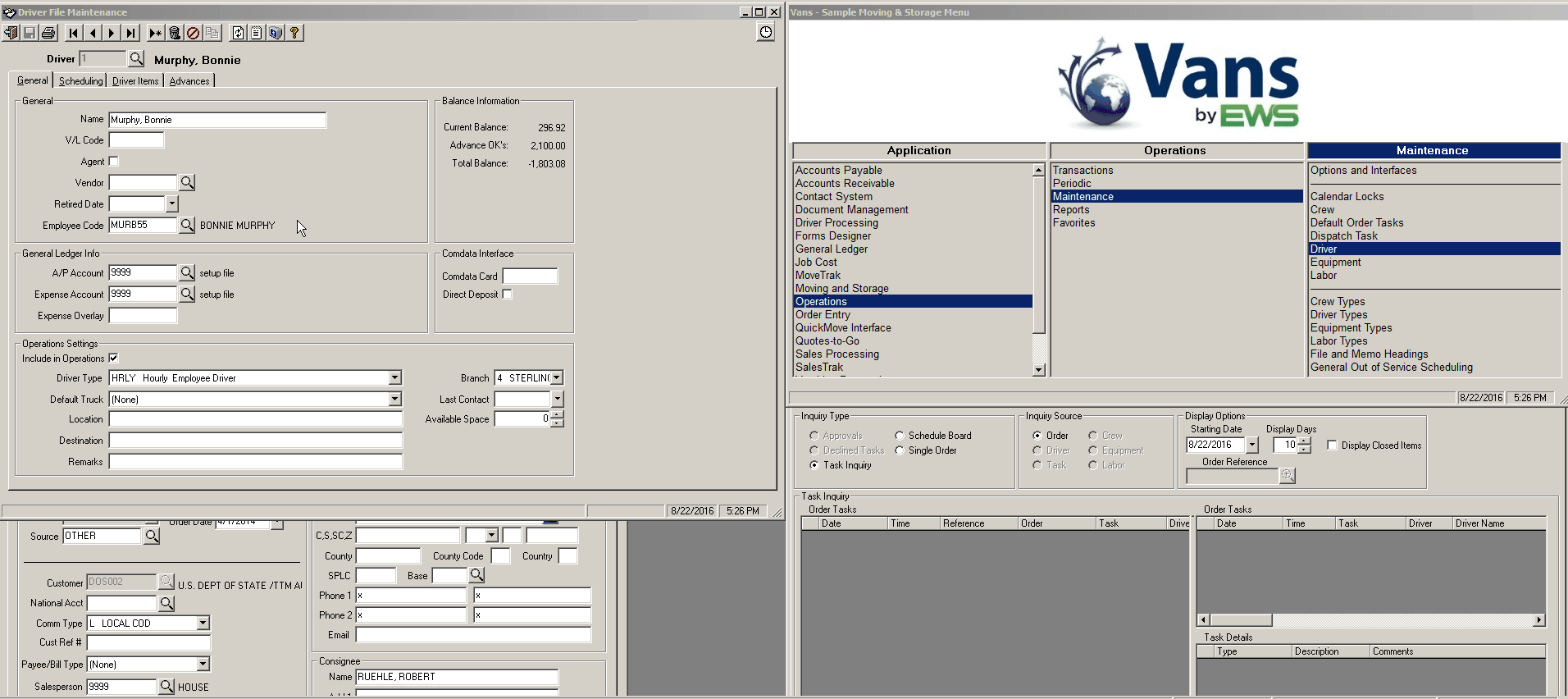Viewport: 1568px width, 699px height.
Task: Click the copy record toolbar icon
Action: [x=212, y=33]
